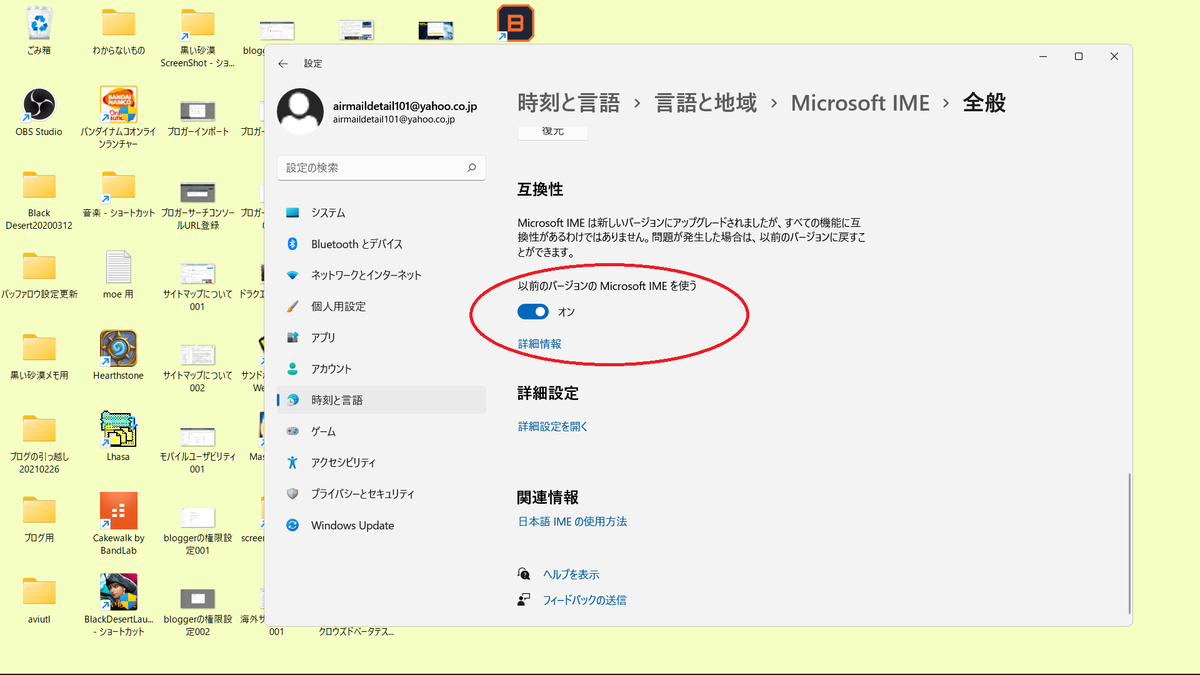Open the 詳細情報 link
The height and width of the screenshot is (675, 1200).
539,343
